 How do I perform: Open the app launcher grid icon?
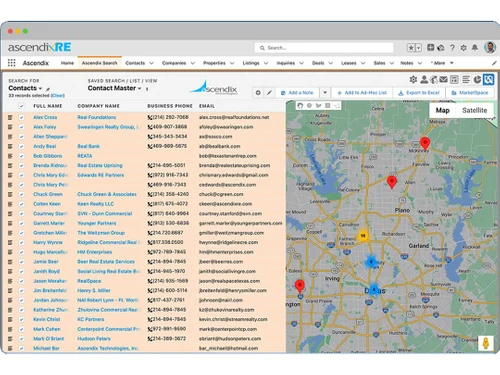pyautogui.click(x=11, y=63)
